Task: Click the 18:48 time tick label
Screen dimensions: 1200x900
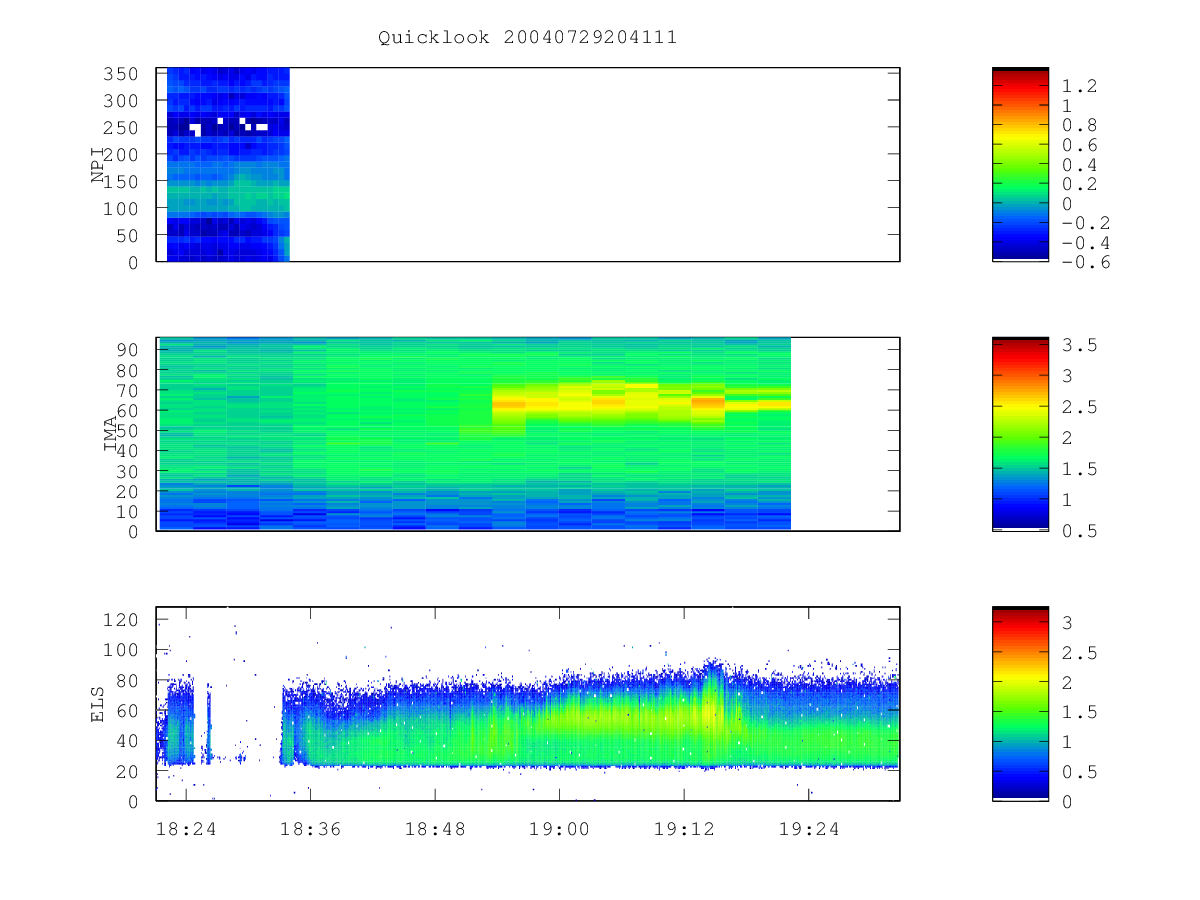Action: pos(435,828)
